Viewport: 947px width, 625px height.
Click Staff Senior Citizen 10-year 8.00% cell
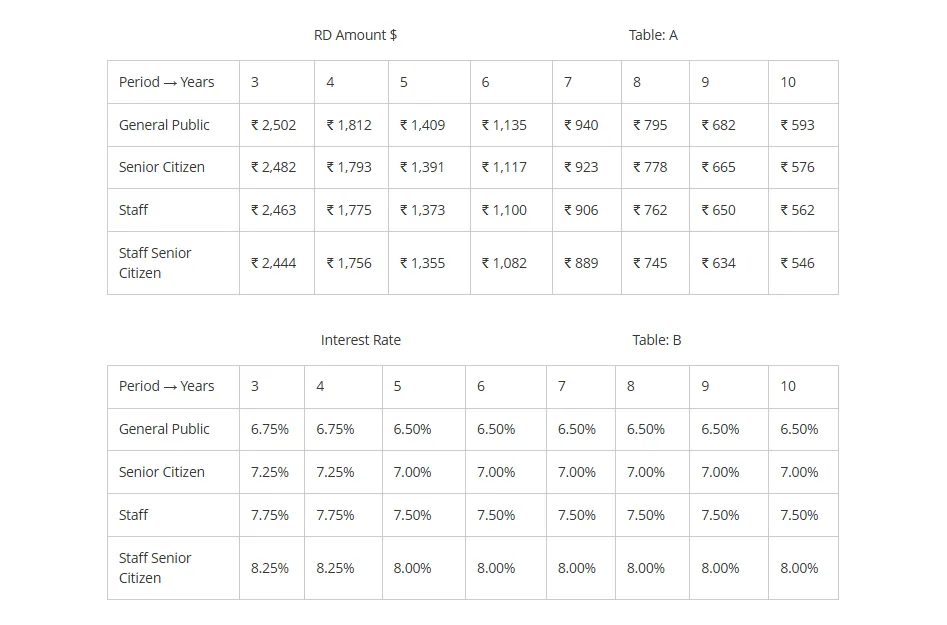pos(799,568)
